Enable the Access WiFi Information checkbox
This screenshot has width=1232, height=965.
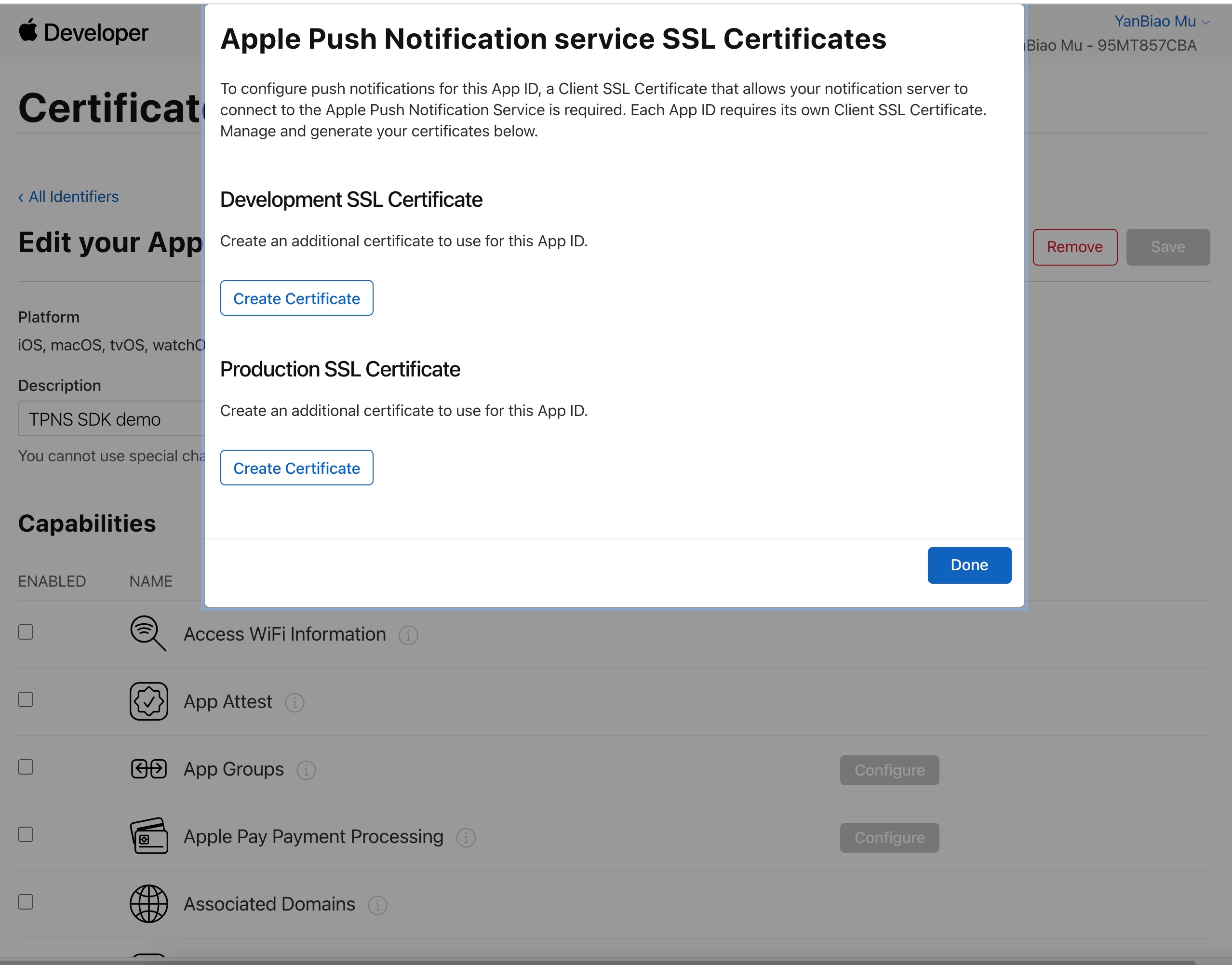point(26,631)
